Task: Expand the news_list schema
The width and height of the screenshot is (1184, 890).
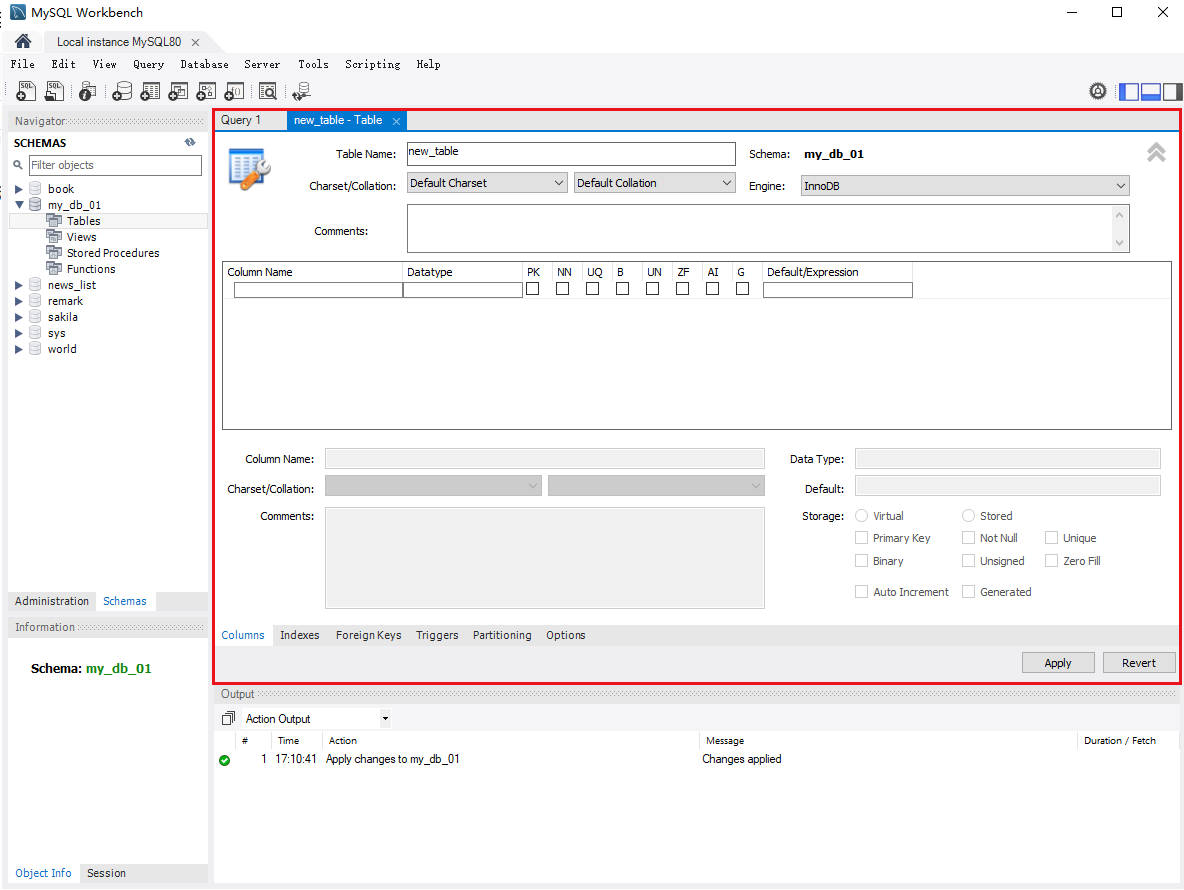Action: pos(19,285)
